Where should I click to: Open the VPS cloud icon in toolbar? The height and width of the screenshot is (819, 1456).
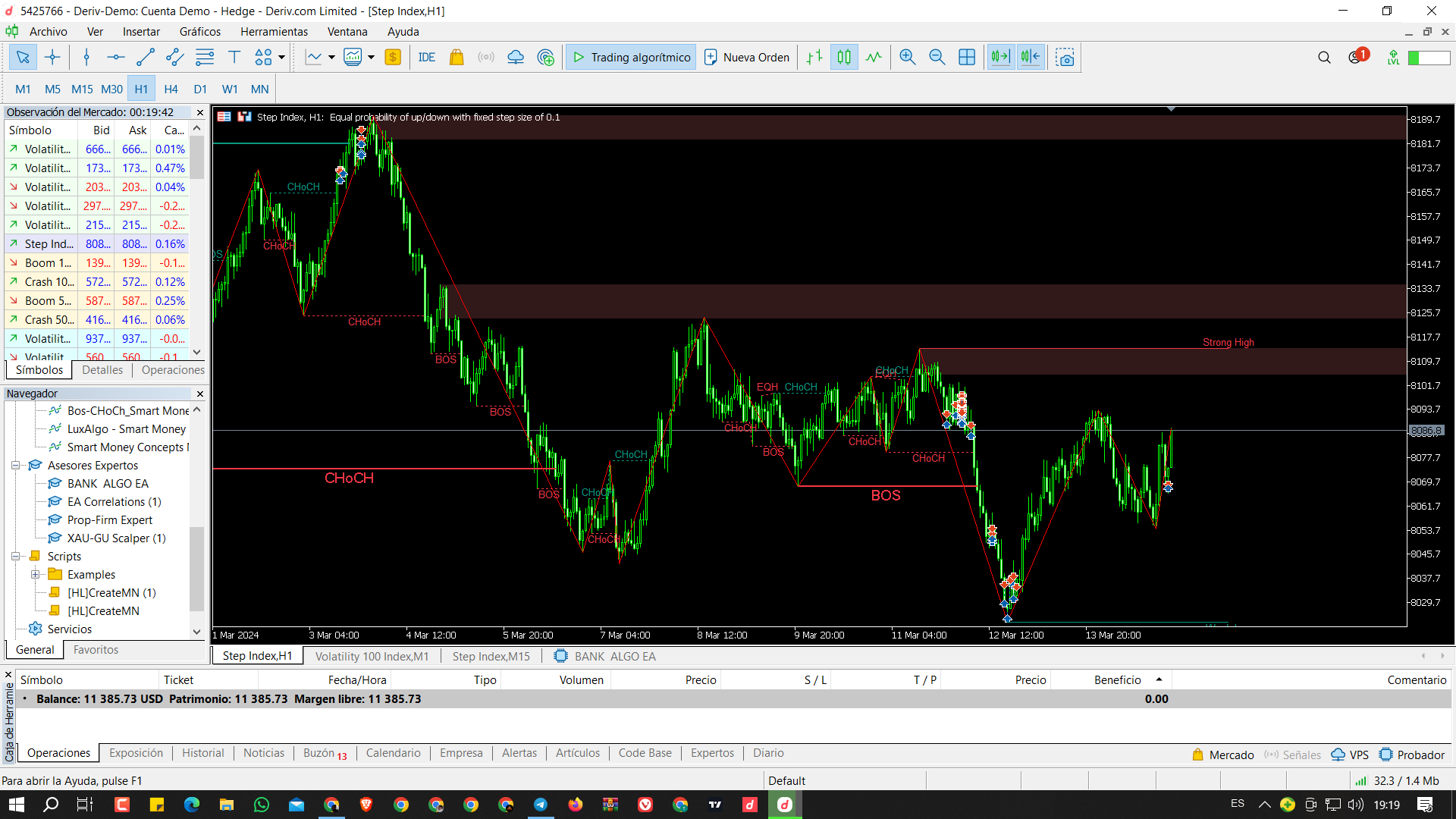(516, 58)
